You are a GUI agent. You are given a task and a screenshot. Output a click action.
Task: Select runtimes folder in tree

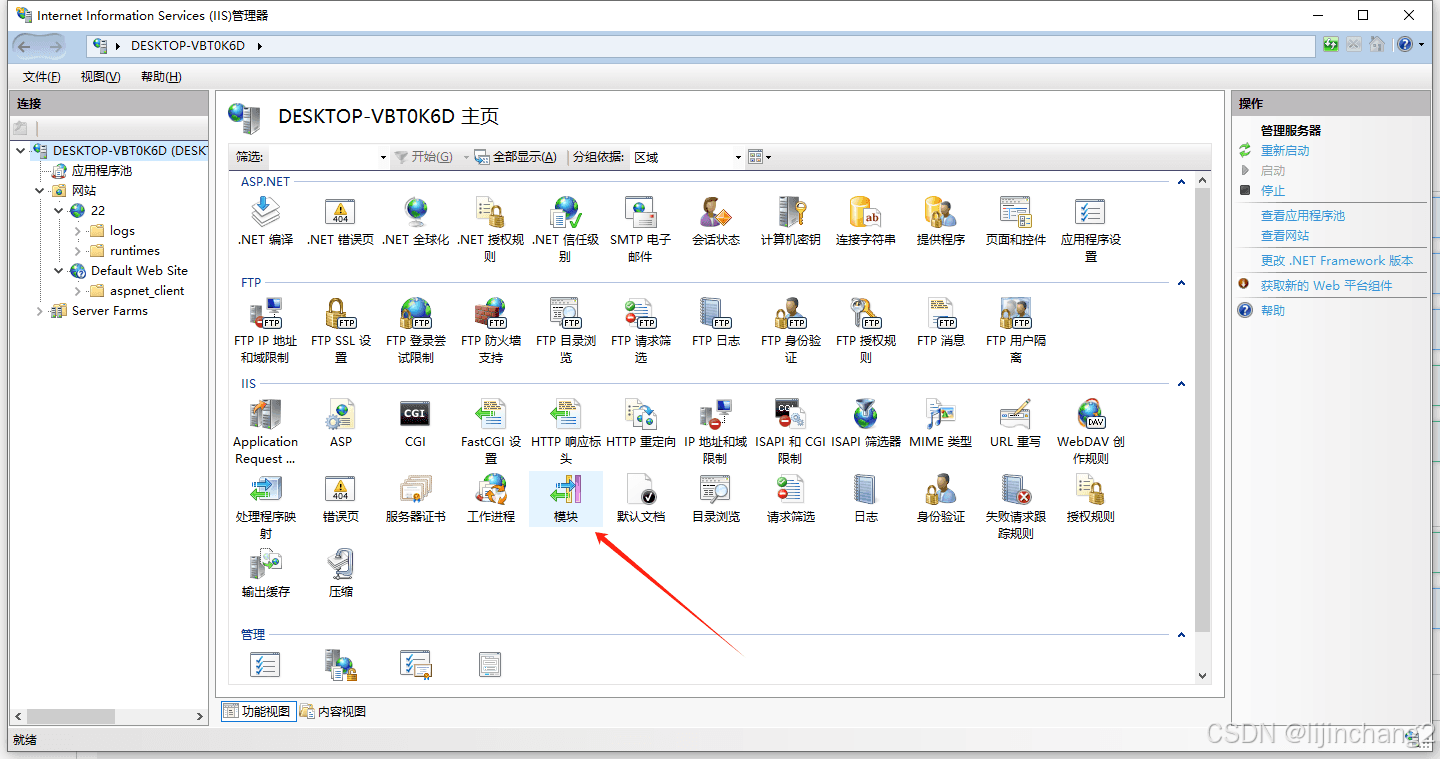coord(135,251)
